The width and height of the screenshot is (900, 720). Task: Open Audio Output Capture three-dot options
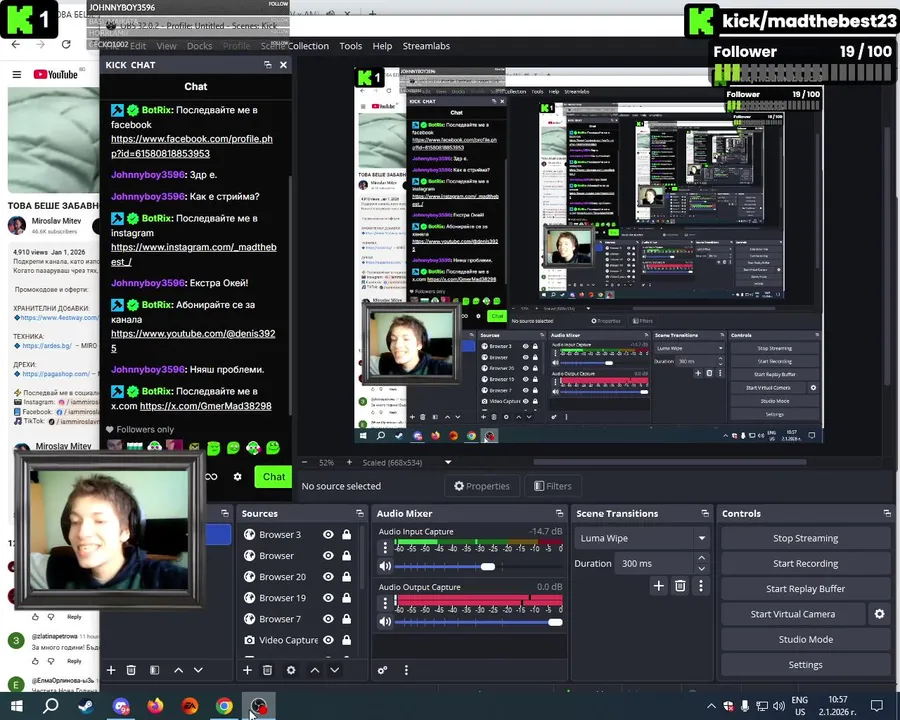pyautogui.click(x=385, y=603)
